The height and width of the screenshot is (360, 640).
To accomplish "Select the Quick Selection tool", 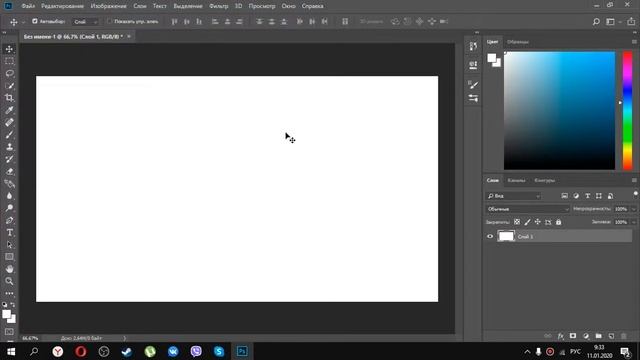I will click(x=9, y=86).
